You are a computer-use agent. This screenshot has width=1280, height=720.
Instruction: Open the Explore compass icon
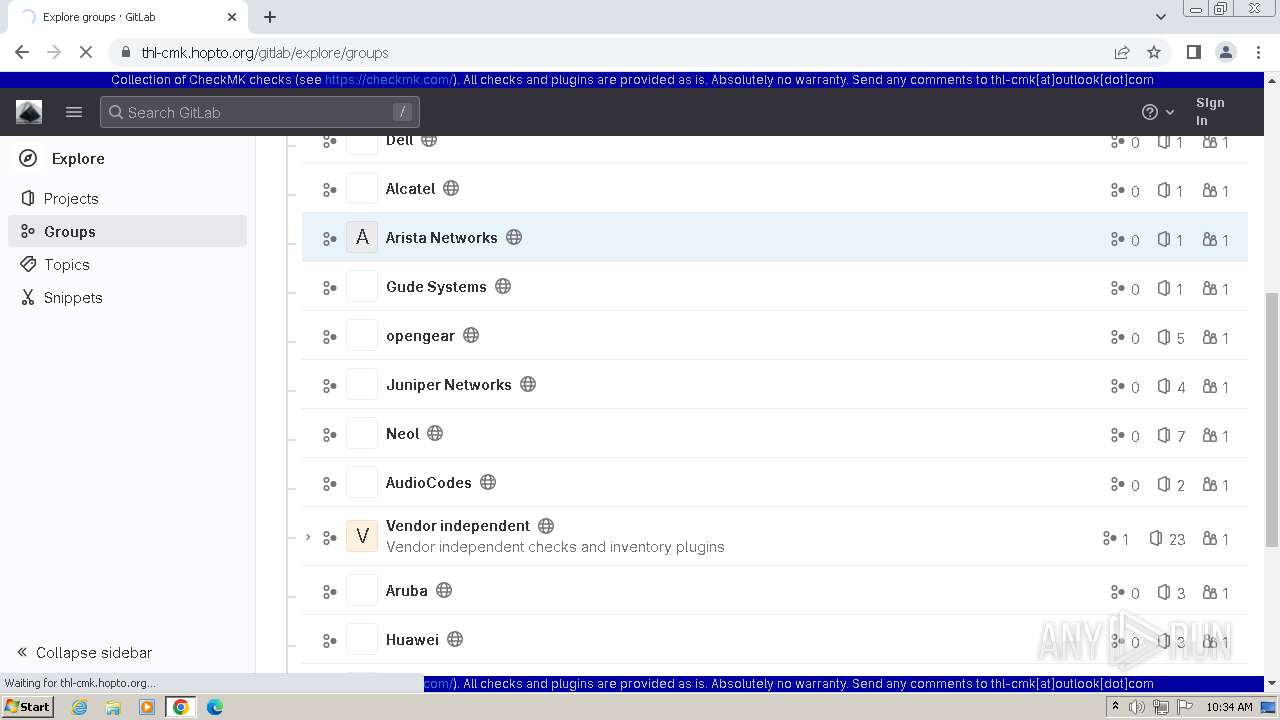pyautogui.click(x=29, y=158)
